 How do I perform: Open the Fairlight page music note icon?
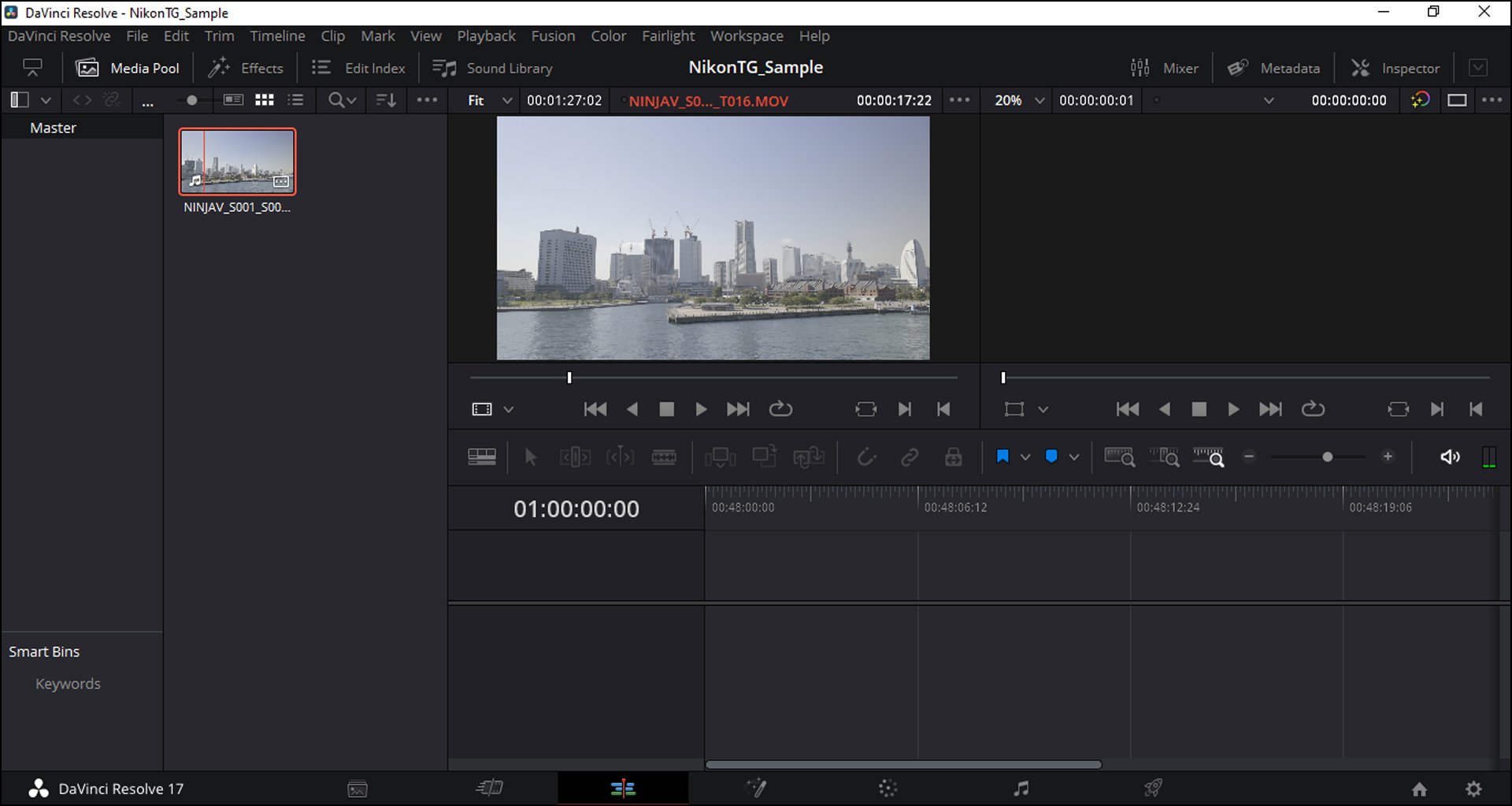coord(1021,788)
